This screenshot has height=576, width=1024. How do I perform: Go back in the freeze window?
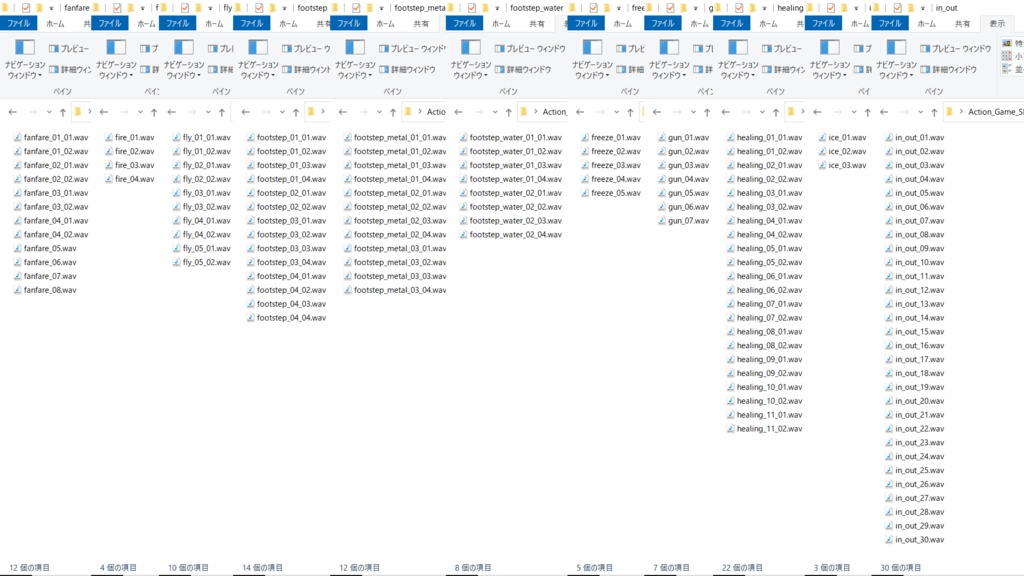580,112
